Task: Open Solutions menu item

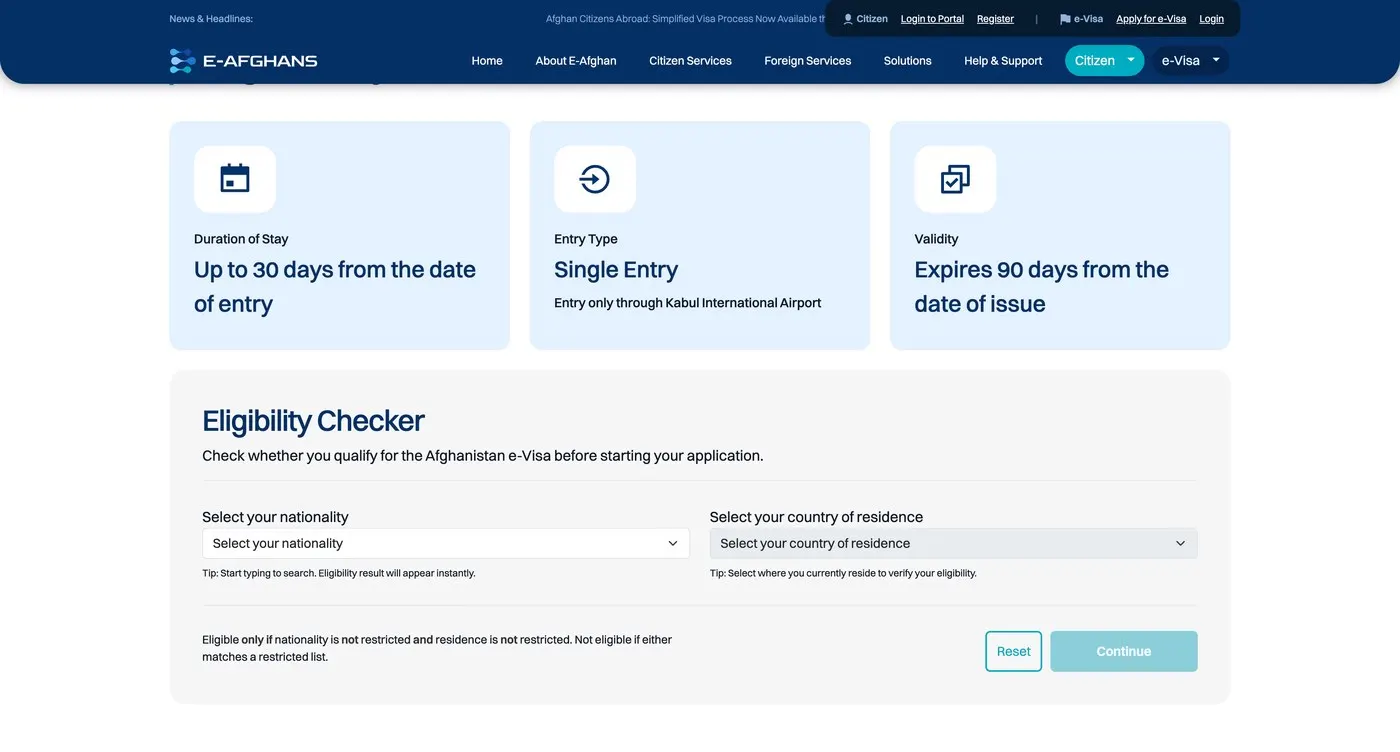Action: pyautogui.click(x=908, y=61)
